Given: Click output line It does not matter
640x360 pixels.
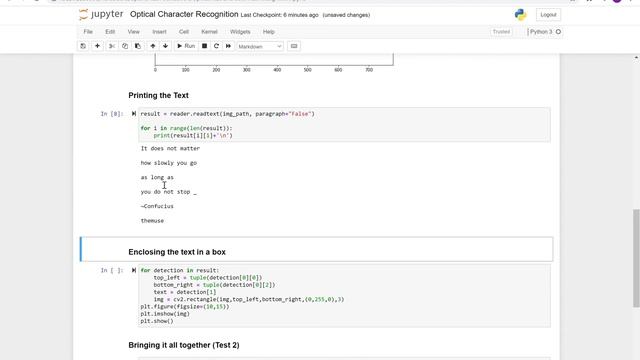Looking at the screenshot, I should 170,149.
